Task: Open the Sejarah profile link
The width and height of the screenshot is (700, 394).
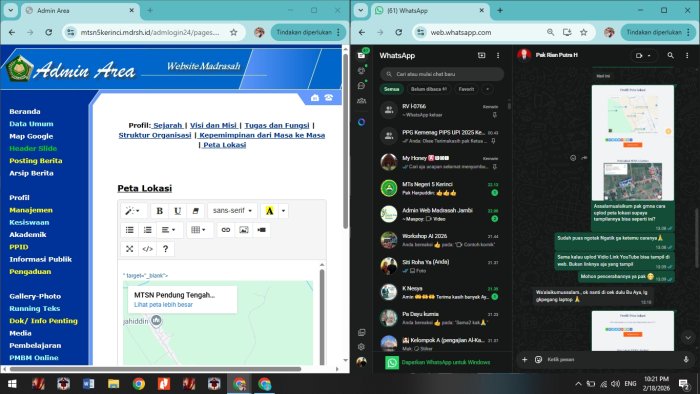Action: [167, 125]
